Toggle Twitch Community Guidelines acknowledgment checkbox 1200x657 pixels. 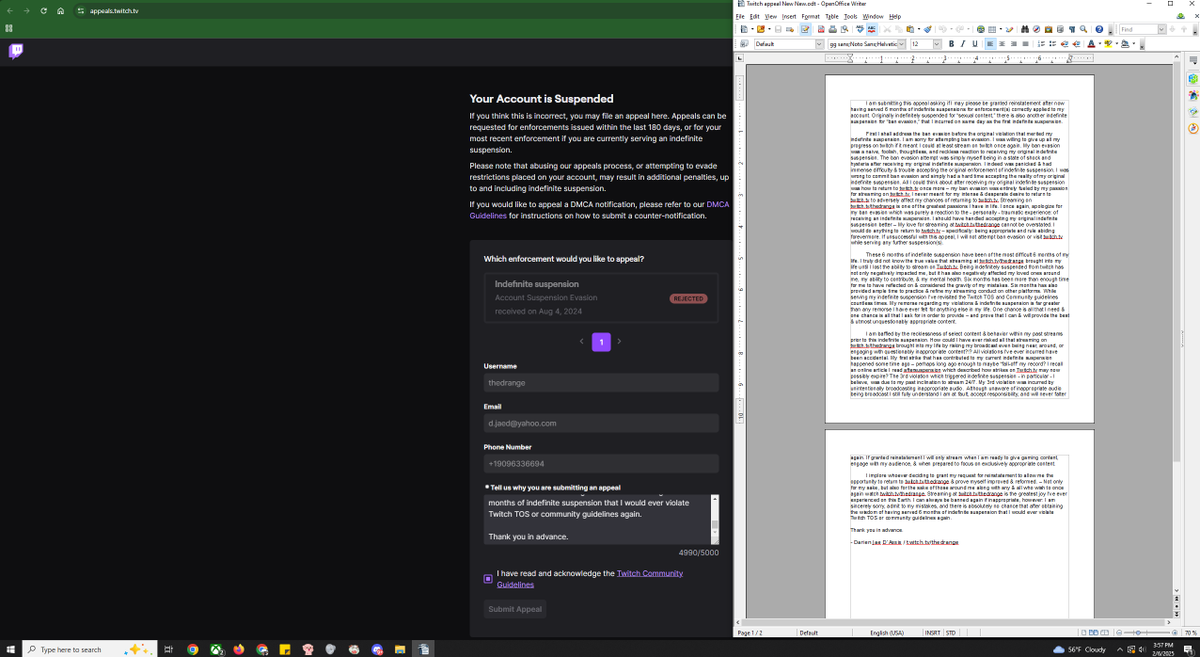coord(488,579)
